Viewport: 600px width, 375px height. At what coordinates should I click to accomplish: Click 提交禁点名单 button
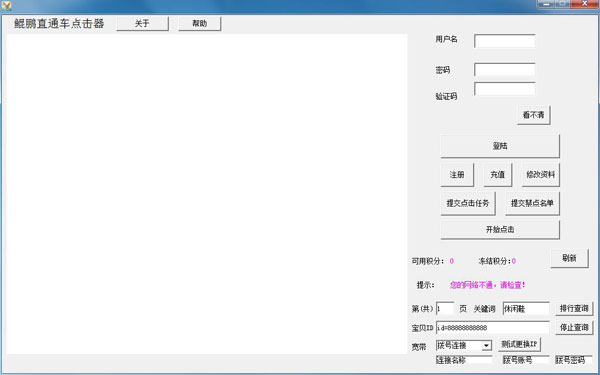(x=532, y=203)
